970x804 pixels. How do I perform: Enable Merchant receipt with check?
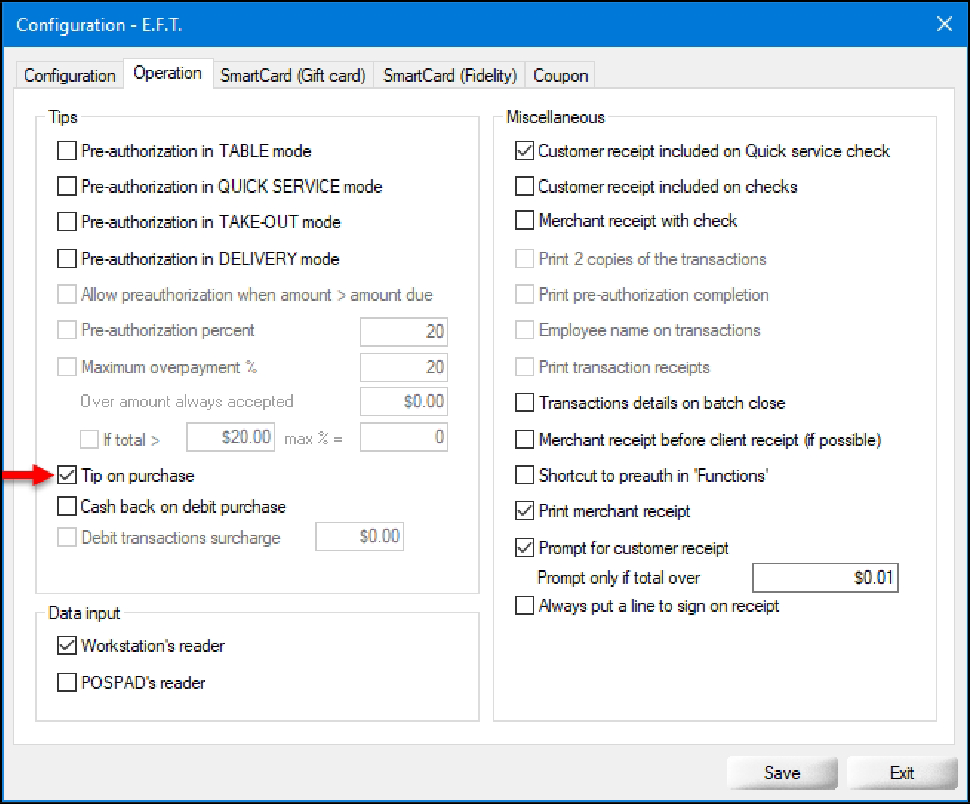[524, 221]
